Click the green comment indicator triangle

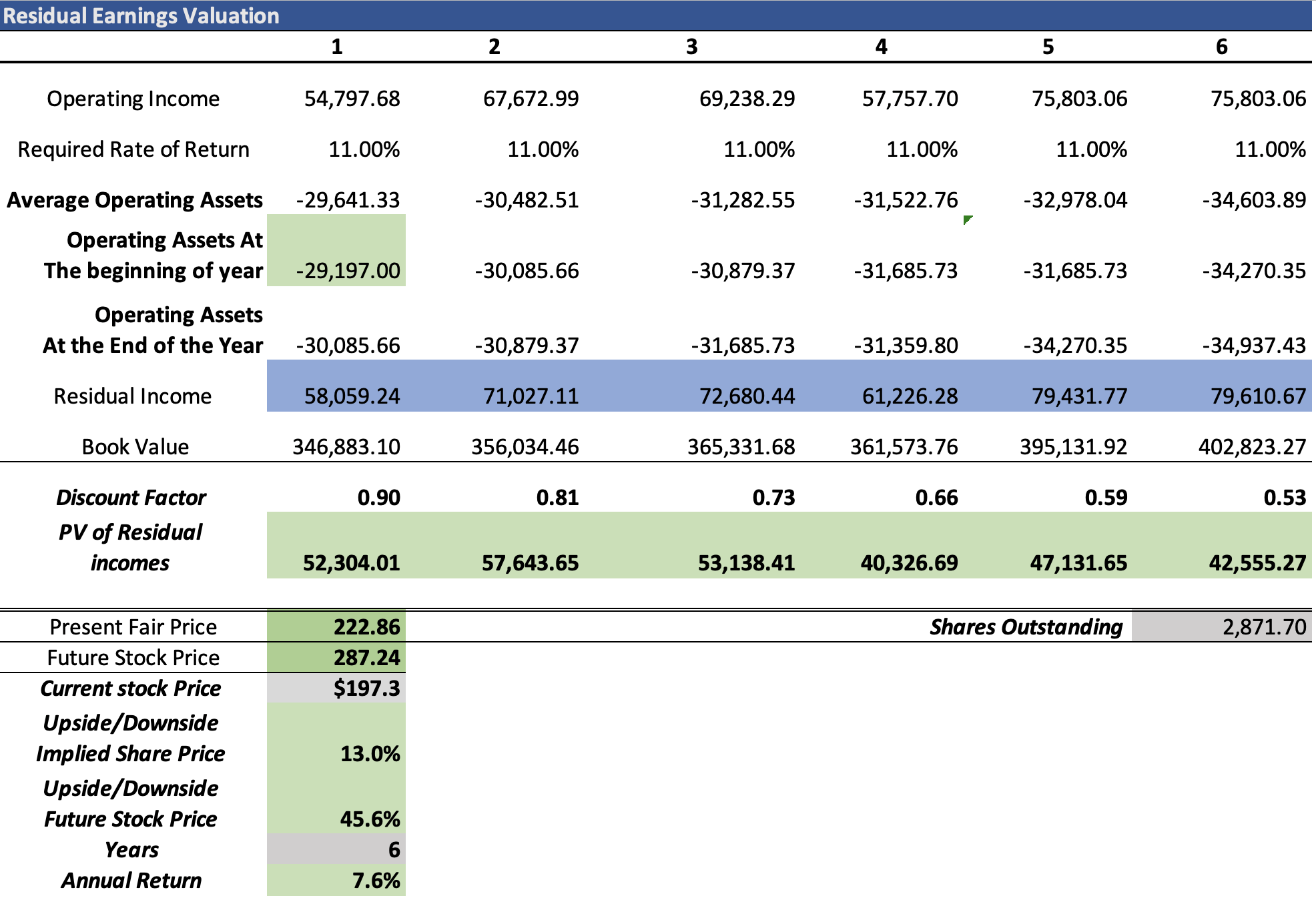point(967,219)
